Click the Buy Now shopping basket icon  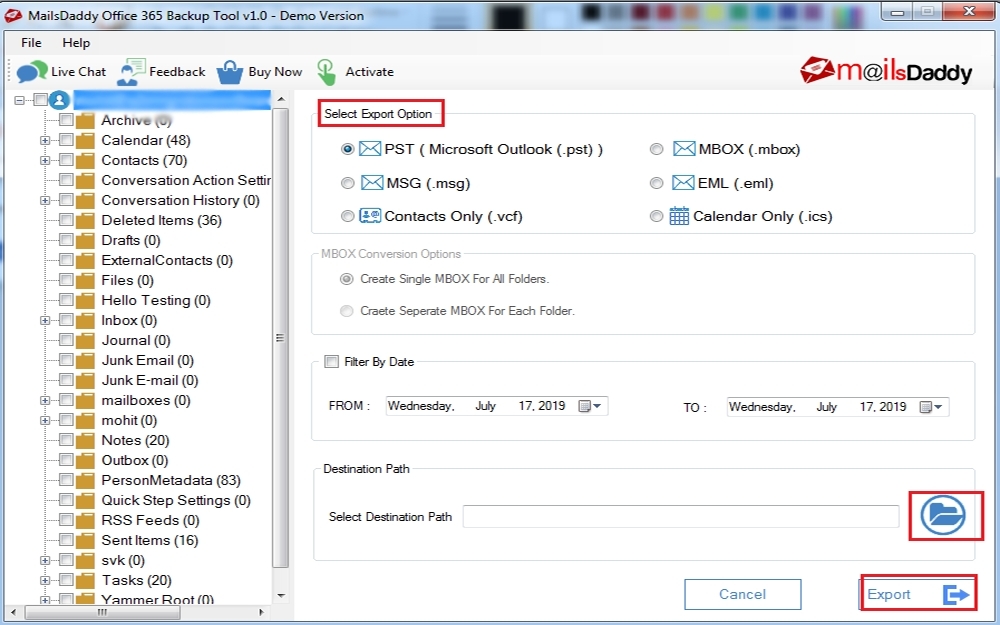point(230,71)
